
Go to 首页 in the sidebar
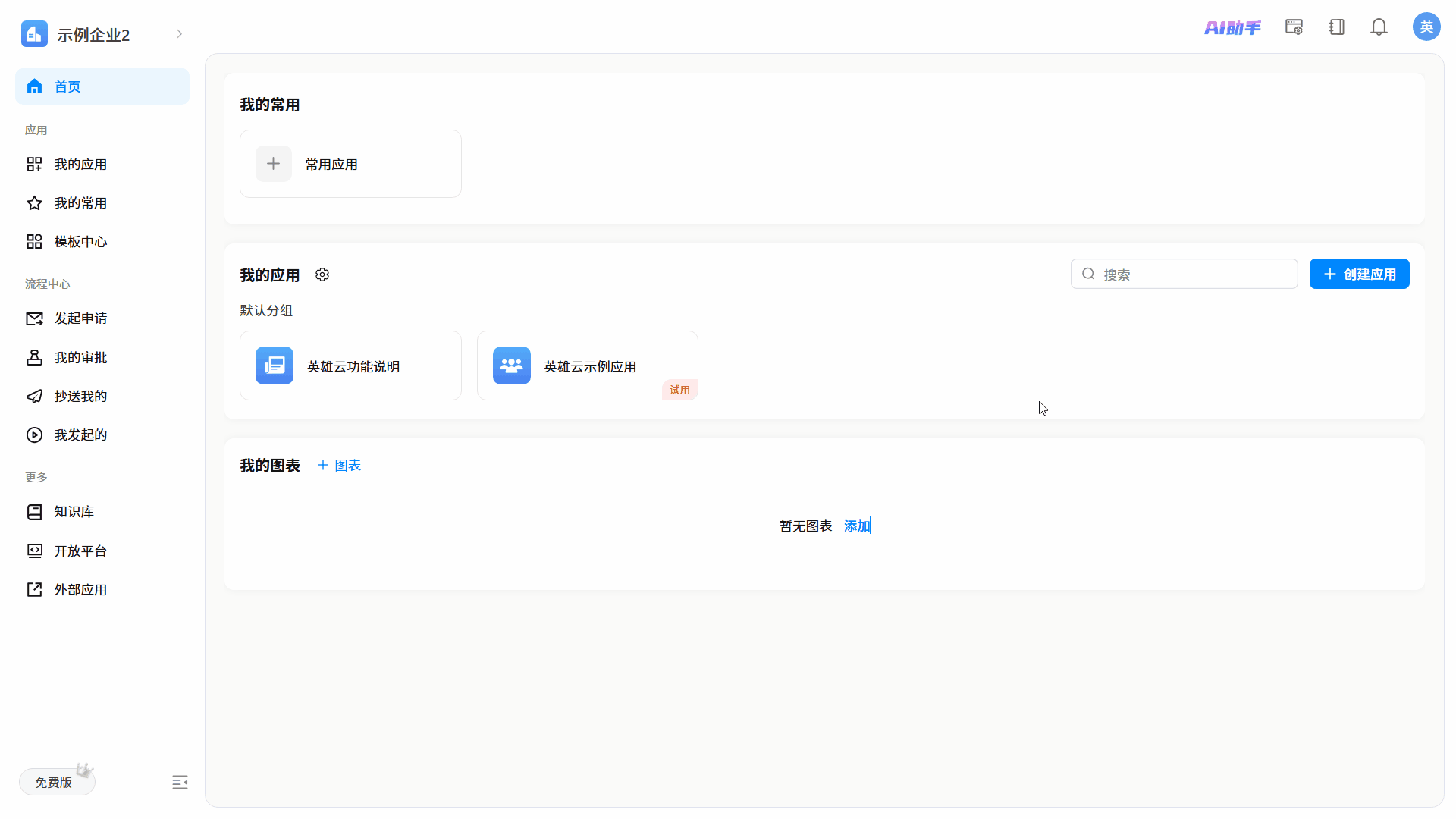[x=102, y=86]
